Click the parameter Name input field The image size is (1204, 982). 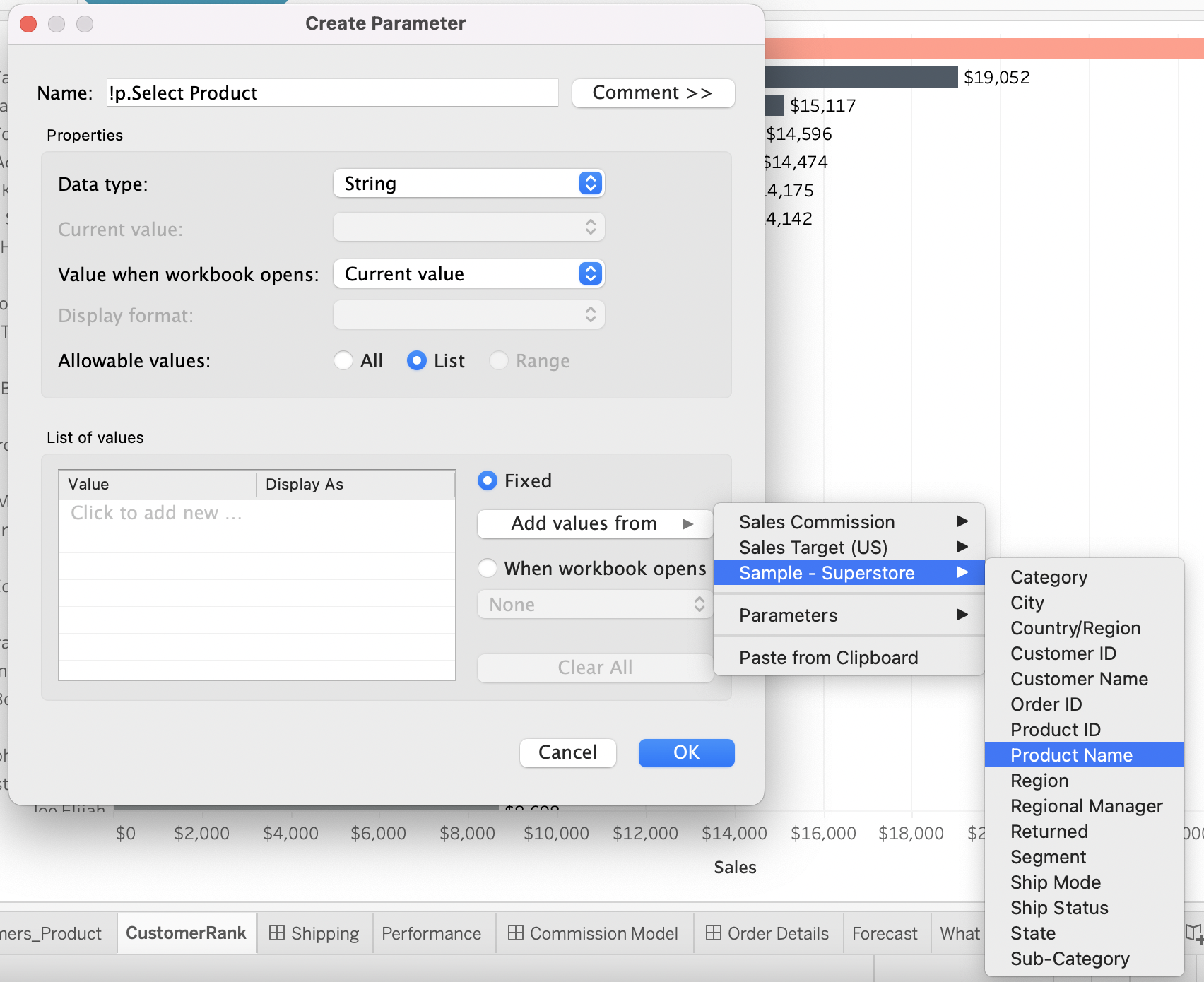pos(332,93)
